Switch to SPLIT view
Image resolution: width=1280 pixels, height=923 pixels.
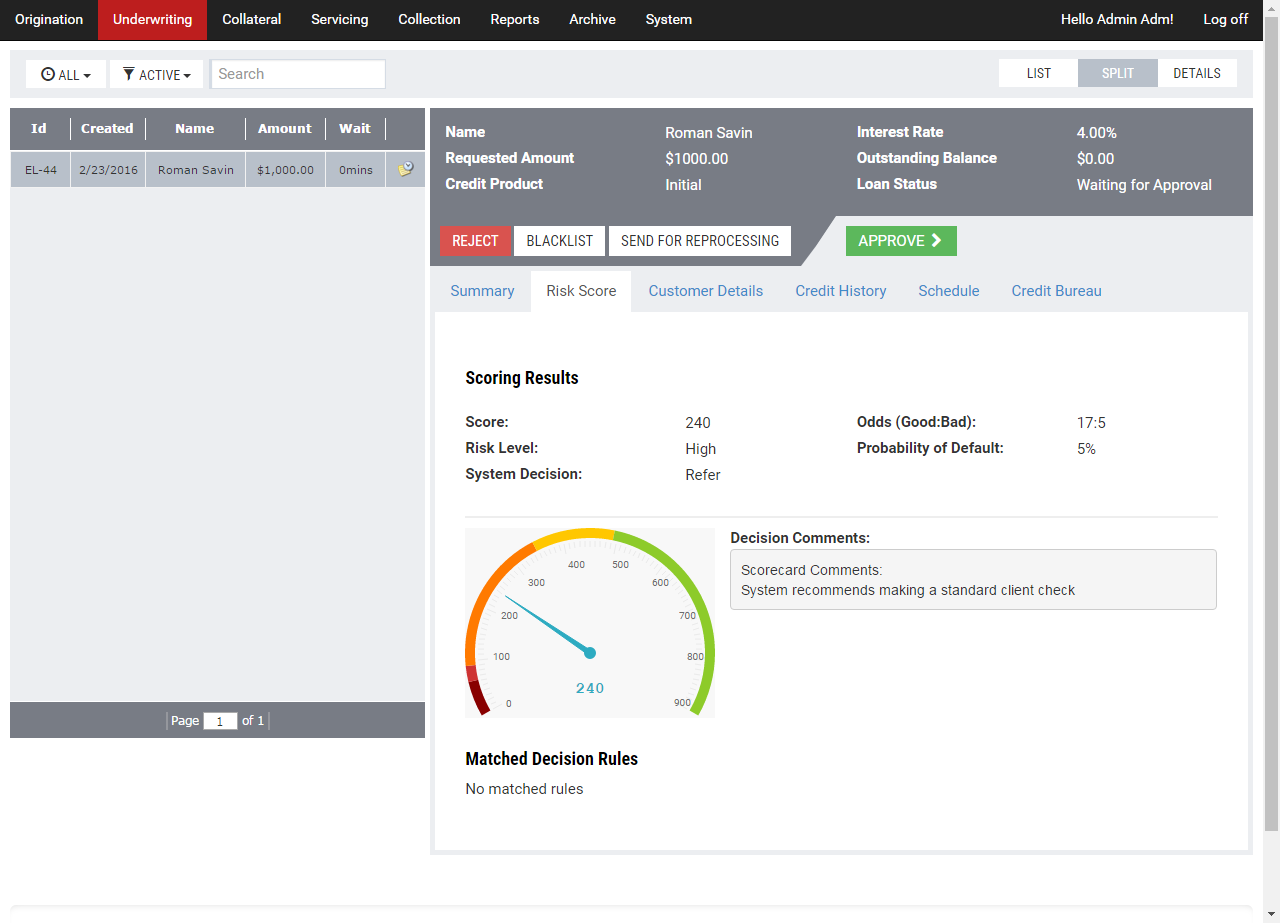pyautogui.click(x=1118, y=73)
